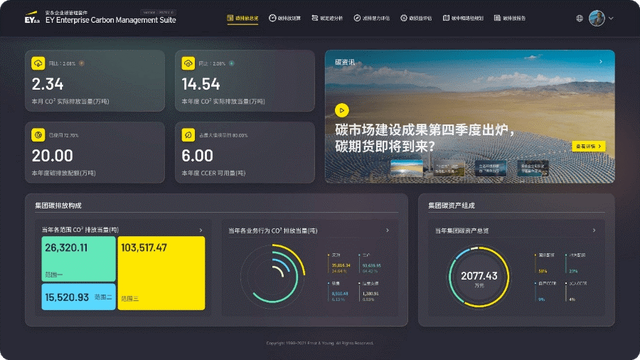
Task: Click the monthly emission value 2.34
Action: (48, 84)
